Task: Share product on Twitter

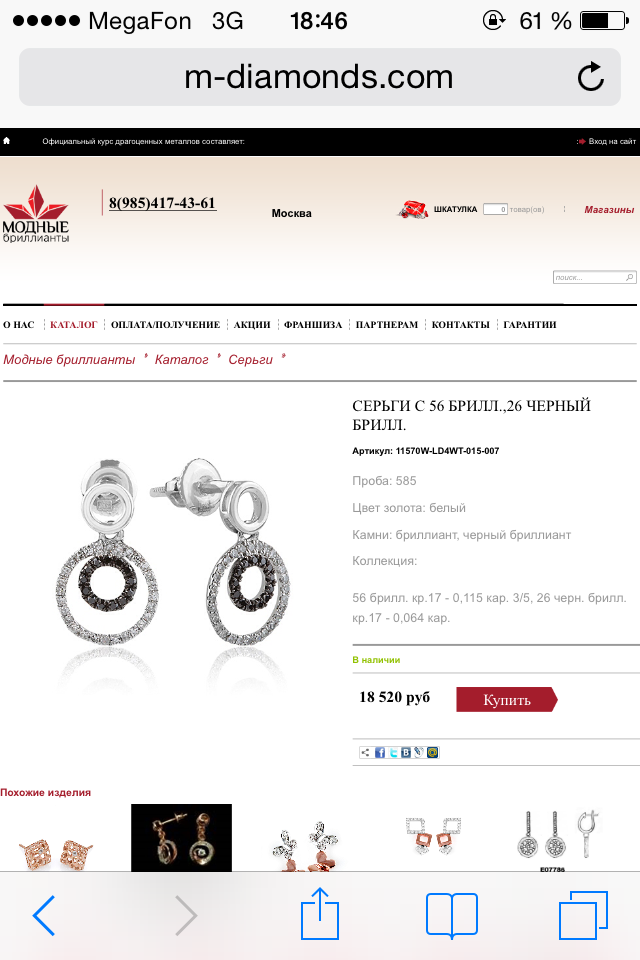Action: pyautogui.click(x=393, y=752)
